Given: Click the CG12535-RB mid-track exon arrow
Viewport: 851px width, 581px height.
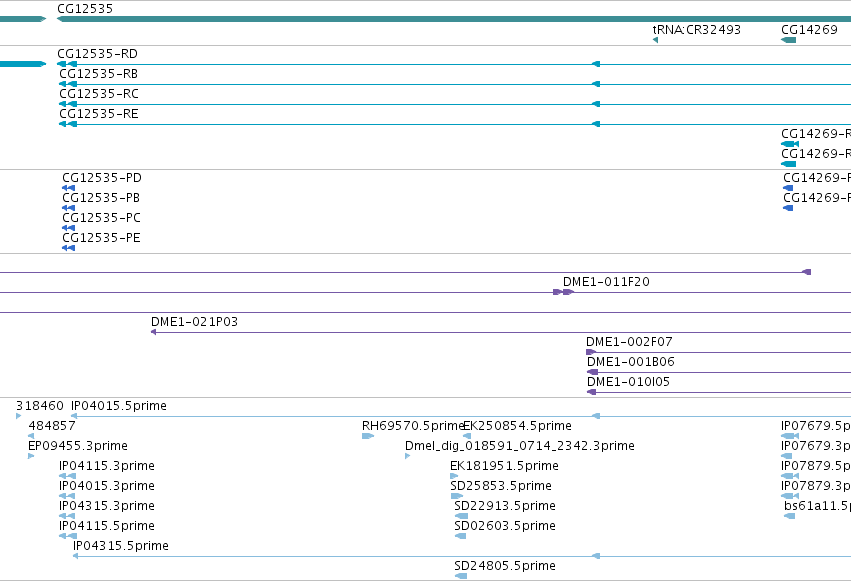Looking at the screenshot, I should (596, 84).
